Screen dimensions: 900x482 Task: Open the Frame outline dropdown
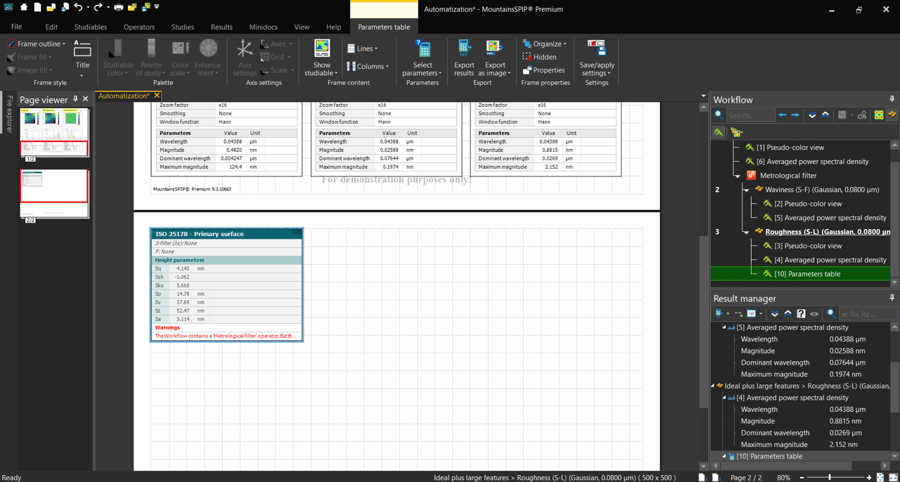(37, 44)
